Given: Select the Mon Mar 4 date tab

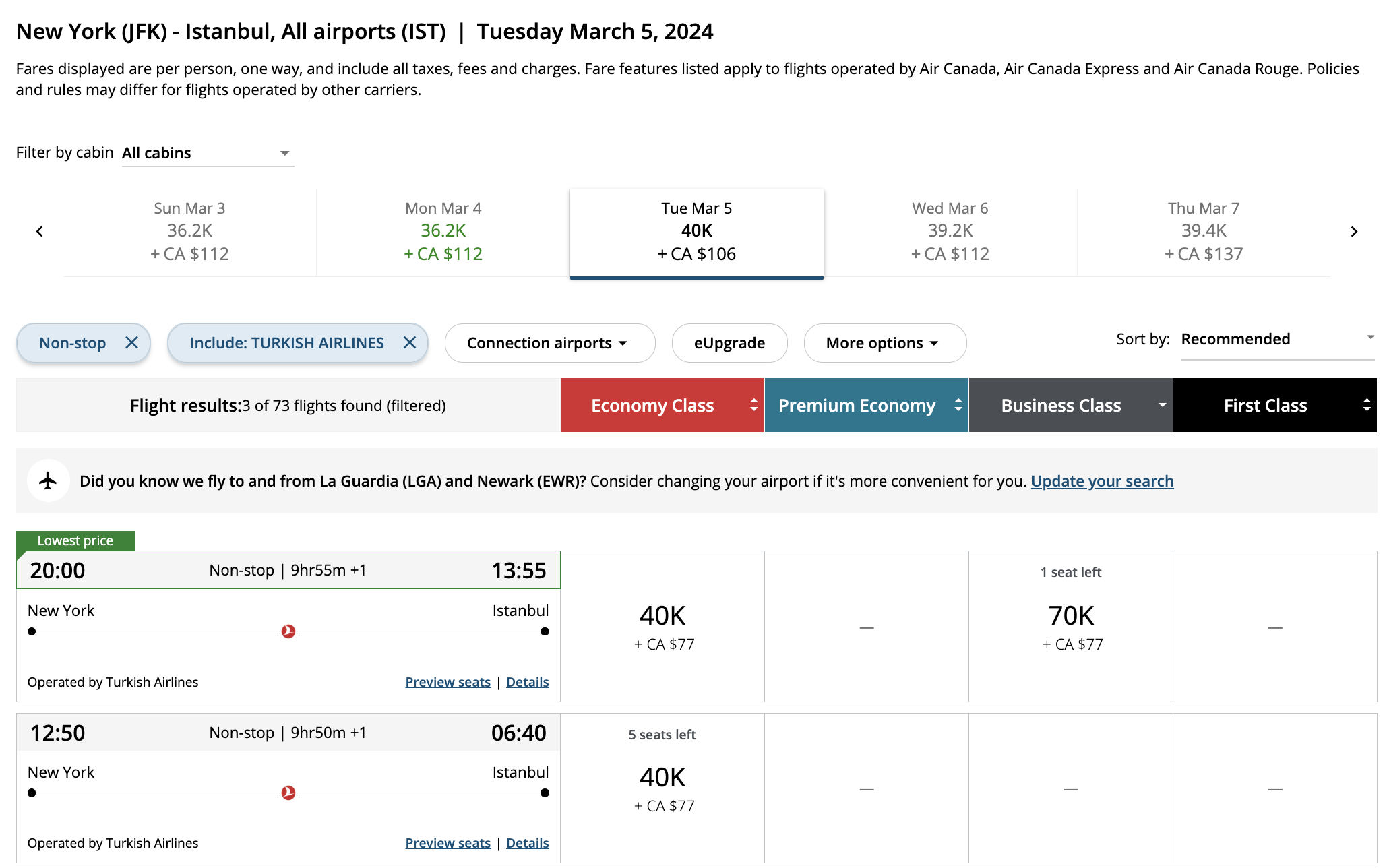Looking at the screenshot, I should pos(443,232).
